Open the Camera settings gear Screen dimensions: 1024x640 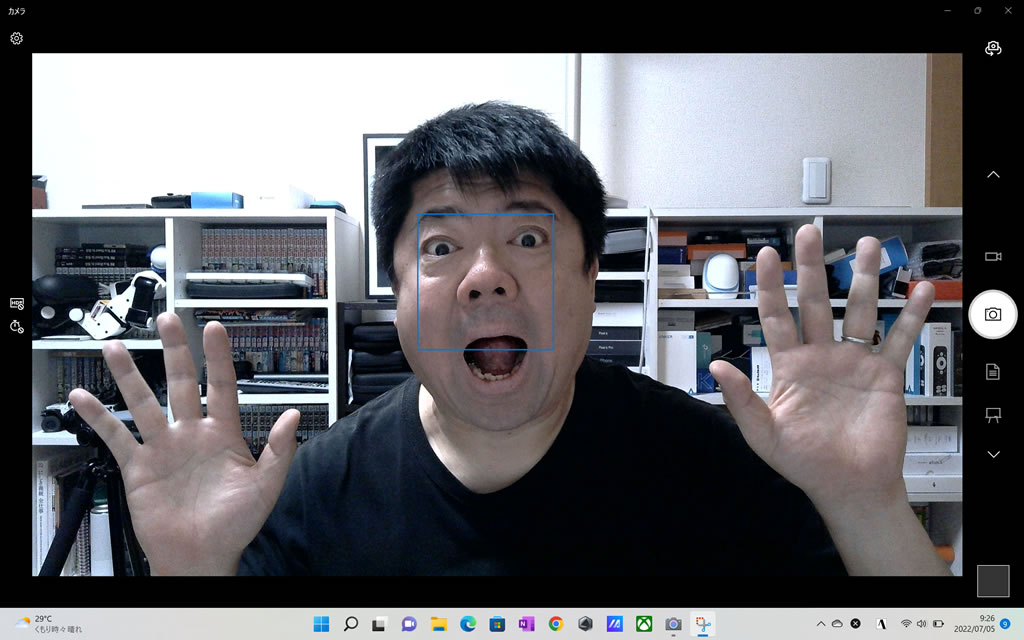pos(16,39)
